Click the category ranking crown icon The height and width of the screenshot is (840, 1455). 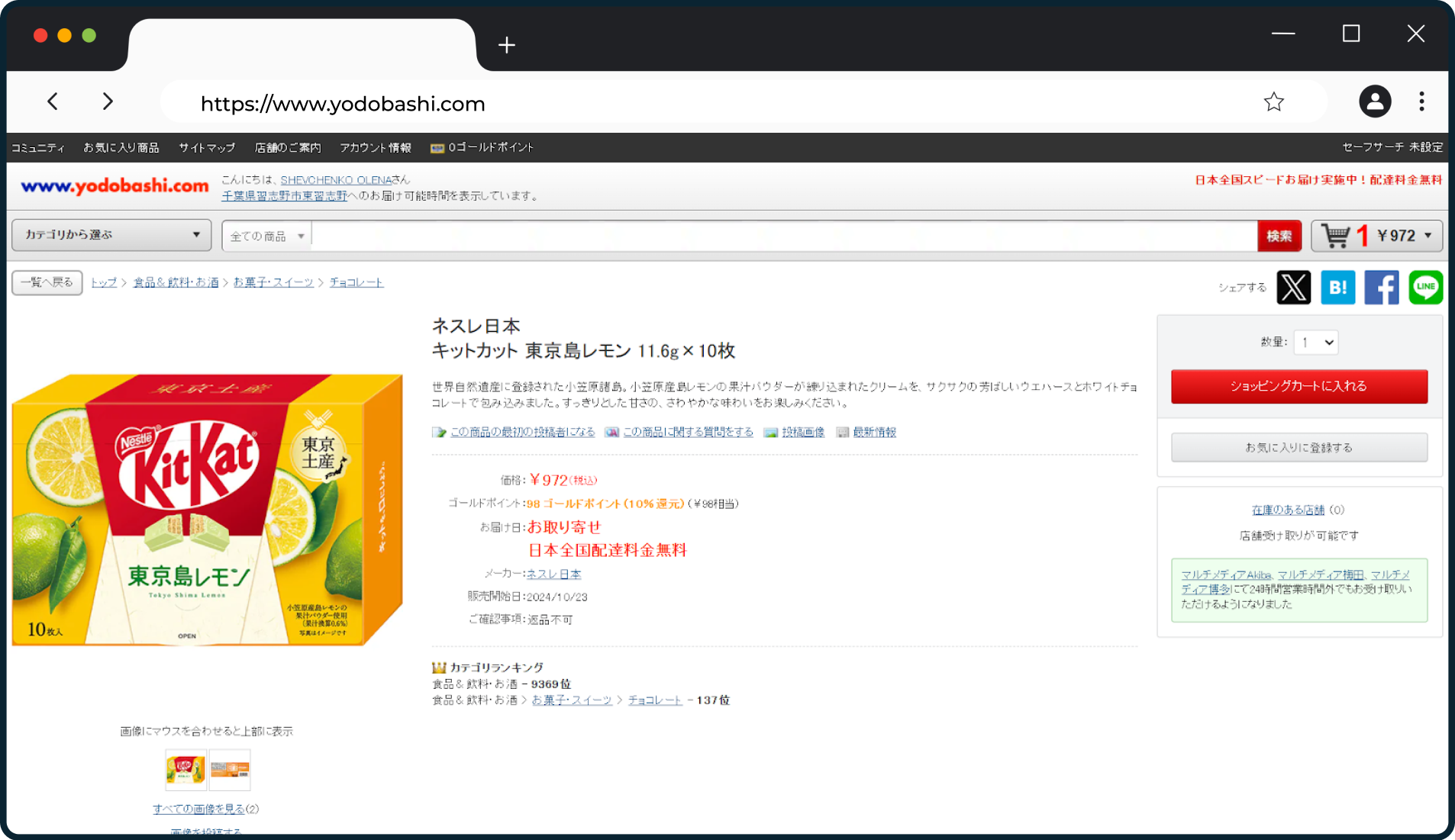coord(439,668)
